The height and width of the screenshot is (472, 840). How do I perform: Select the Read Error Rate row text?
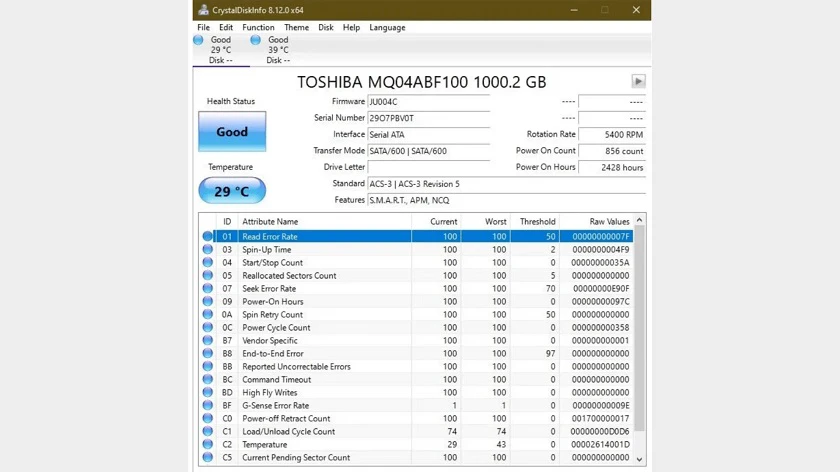269,236
